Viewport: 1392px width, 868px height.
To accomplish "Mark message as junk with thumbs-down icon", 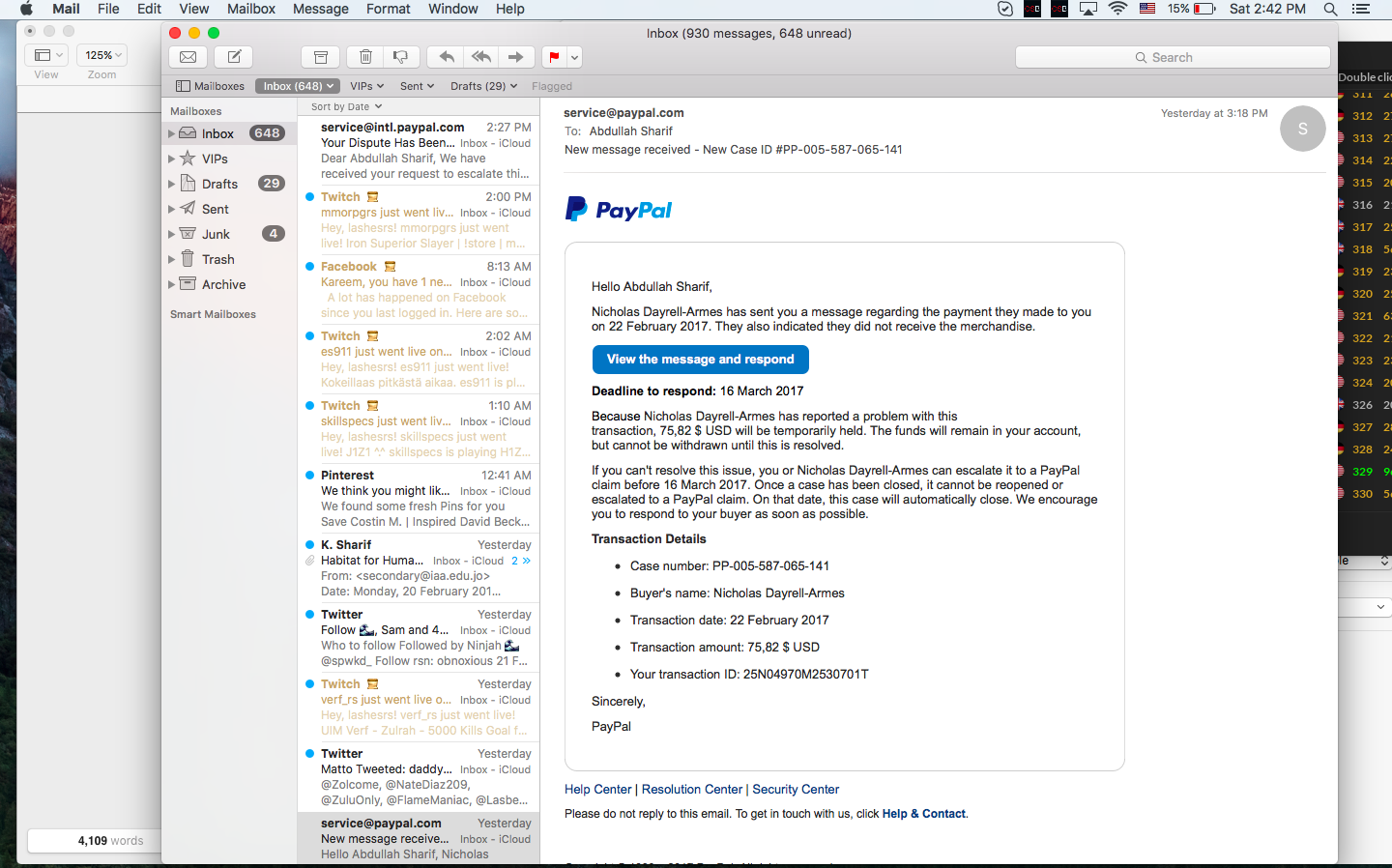I will click(401, 57).
